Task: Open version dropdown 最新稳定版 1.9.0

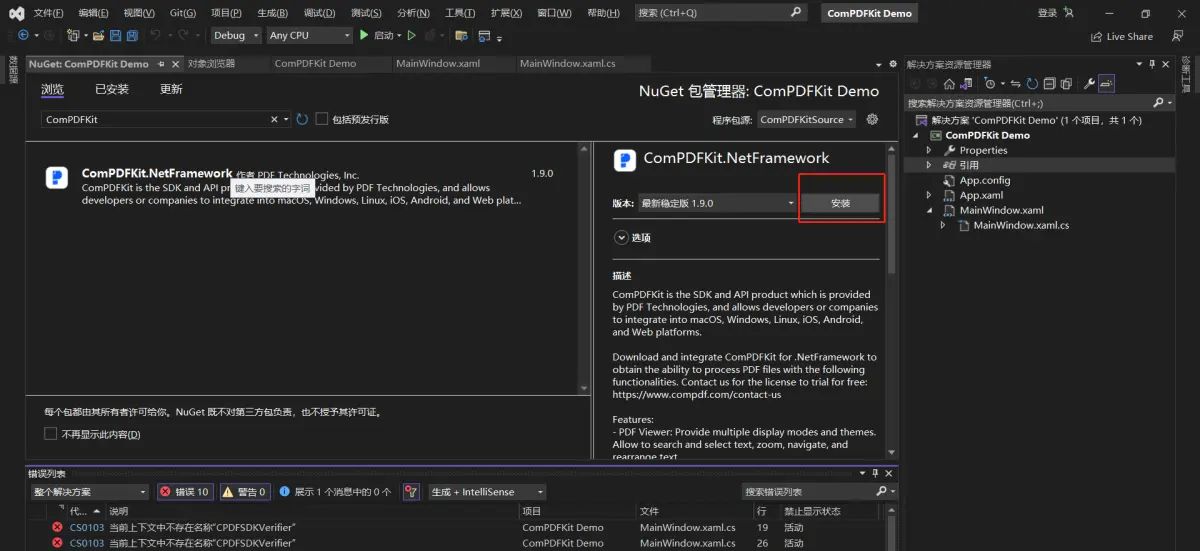Action: pyautogui.click(x=717, y=203)
